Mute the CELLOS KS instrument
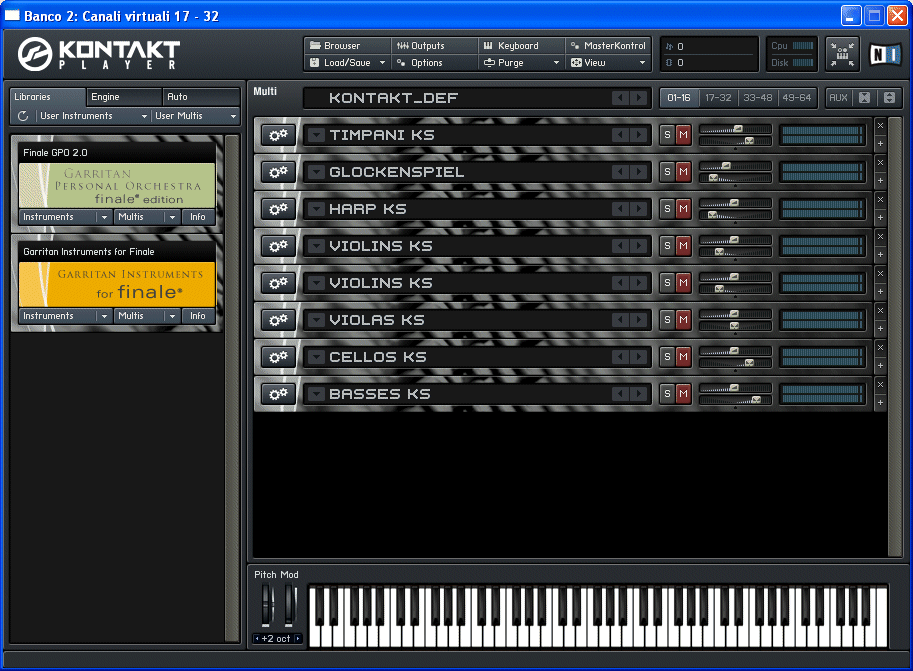Screen dimensions: 913x671 tap(684, 357)
